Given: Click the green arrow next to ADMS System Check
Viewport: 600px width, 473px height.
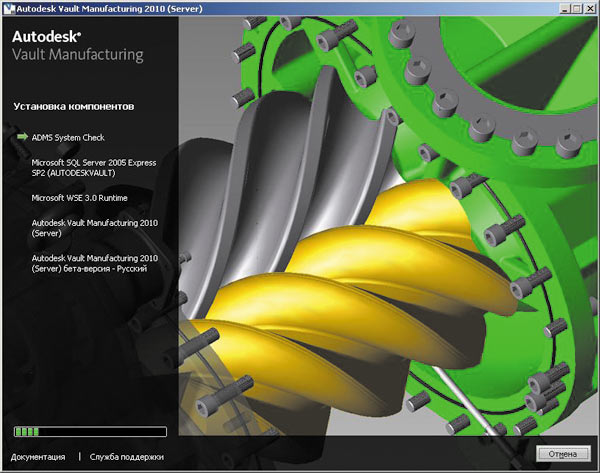Looking at the screenshot, I should click(23, 137).
